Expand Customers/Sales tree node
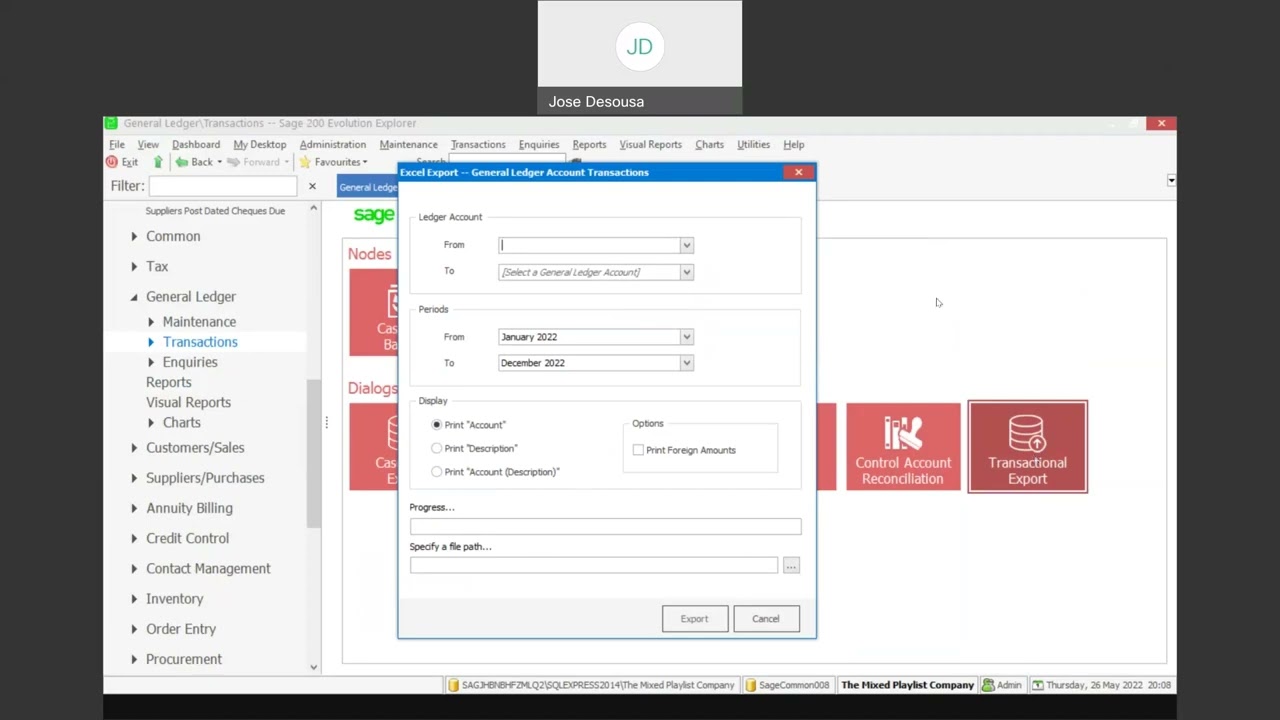 134,448
